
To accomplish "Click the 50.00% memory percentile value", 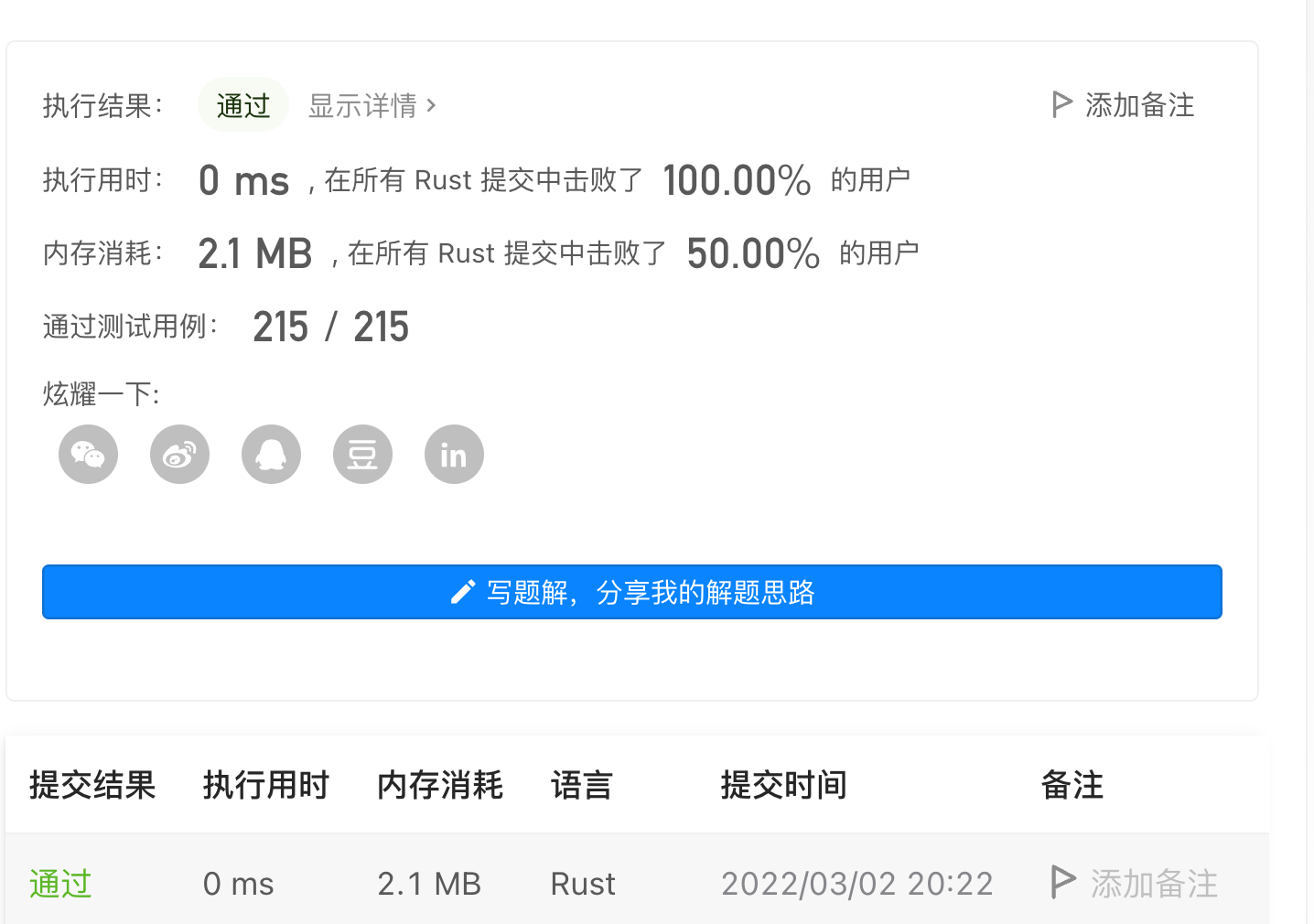I will coord(753,253).
